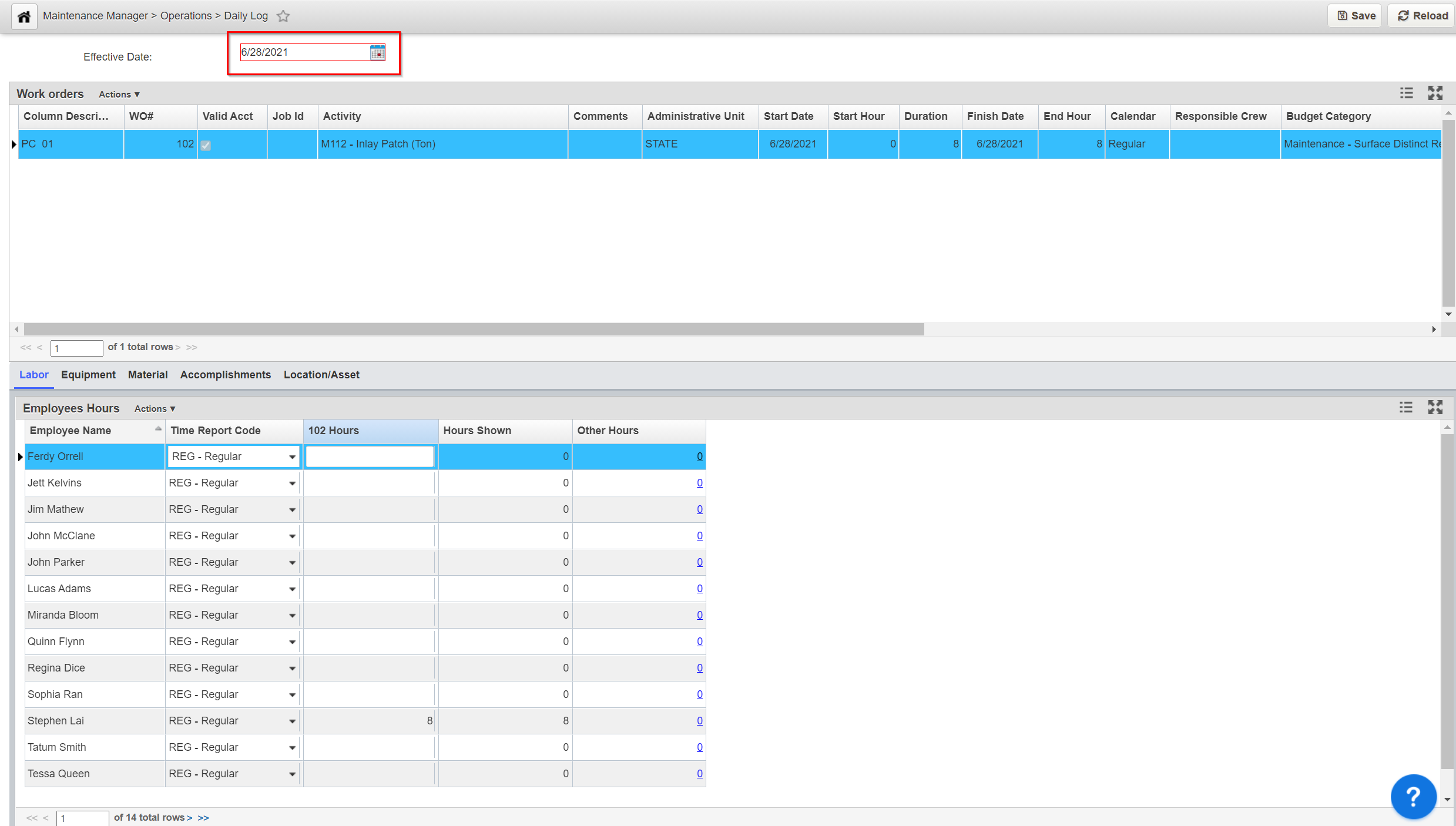Viewport: 1456px width, 826px height.
Task: Open the blue help question mark button
Action: click(x=1413, y=797)
